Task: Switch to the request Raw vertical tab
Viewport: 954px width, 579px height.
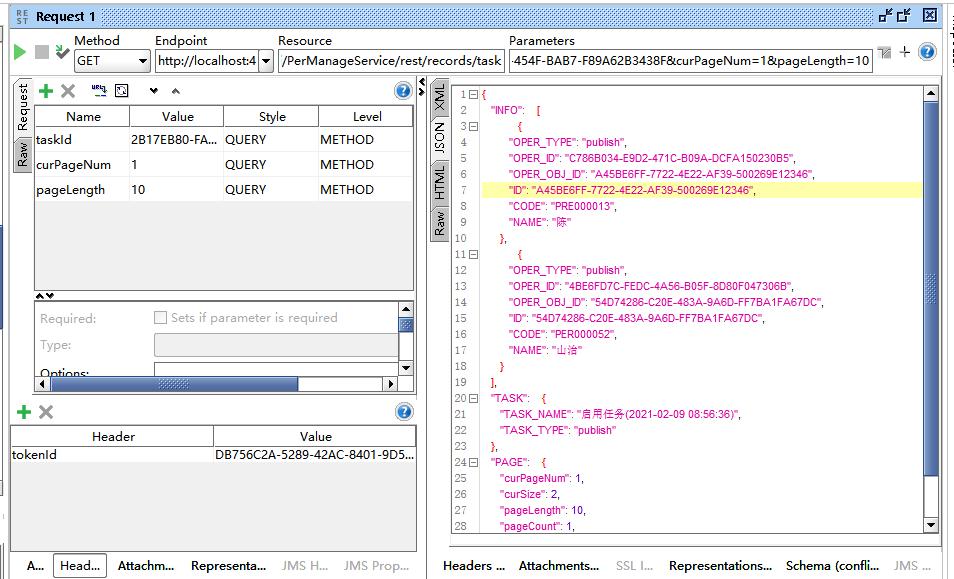Action: [x=23, y=154]
